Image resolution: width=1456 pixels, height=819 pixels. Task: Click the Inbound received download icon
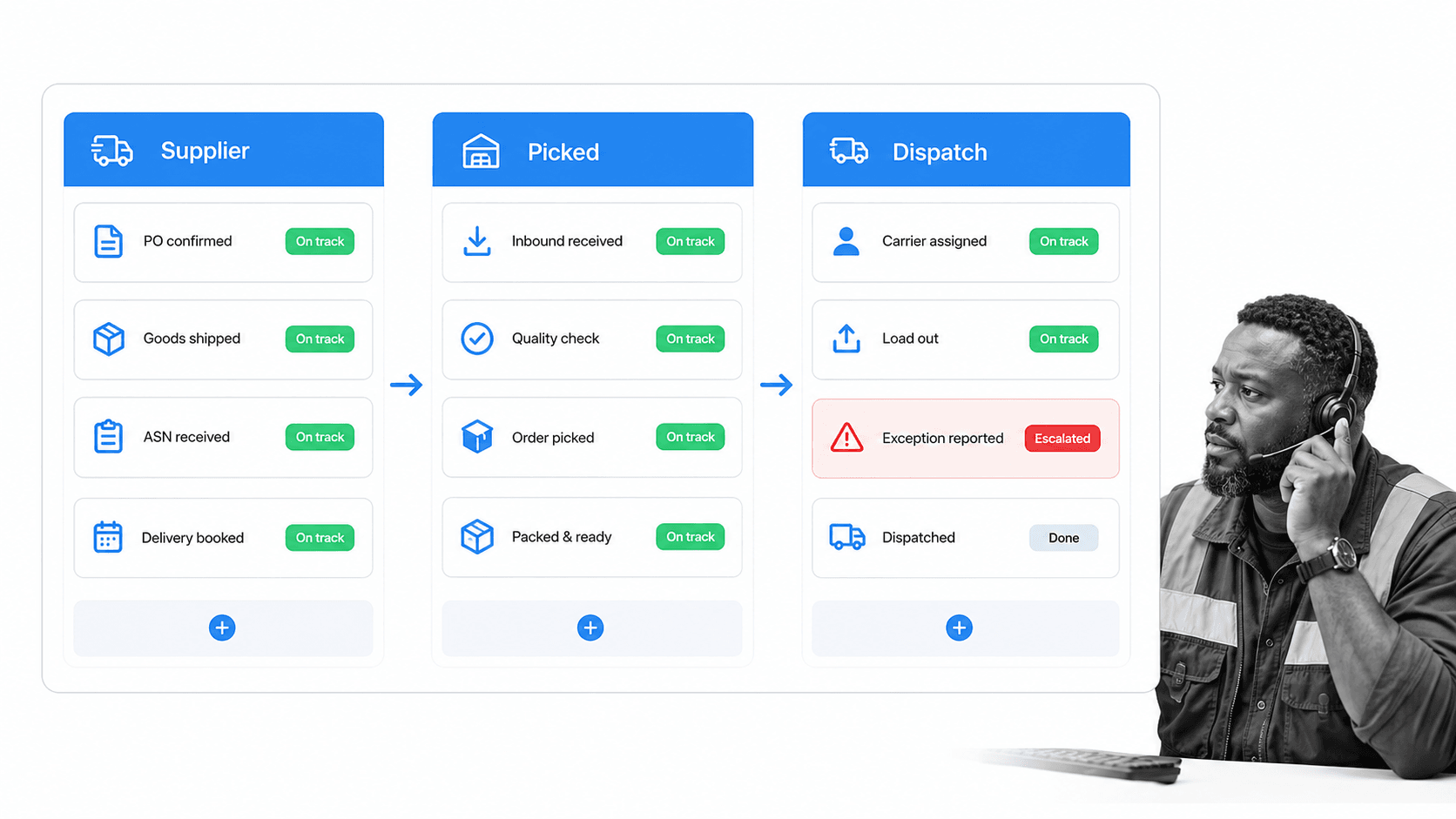(477, 241)
